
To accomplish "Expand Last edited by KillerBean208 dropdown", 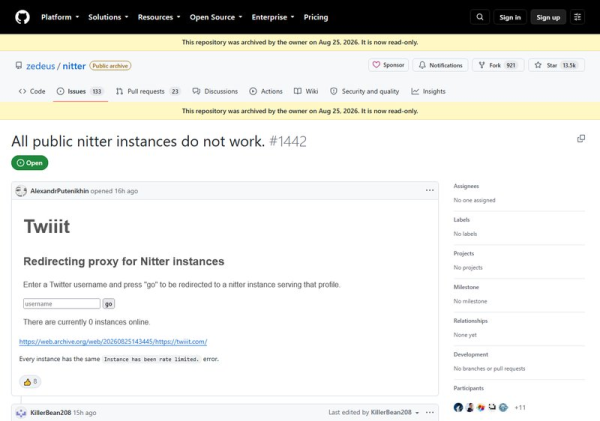I will [373, 412].
